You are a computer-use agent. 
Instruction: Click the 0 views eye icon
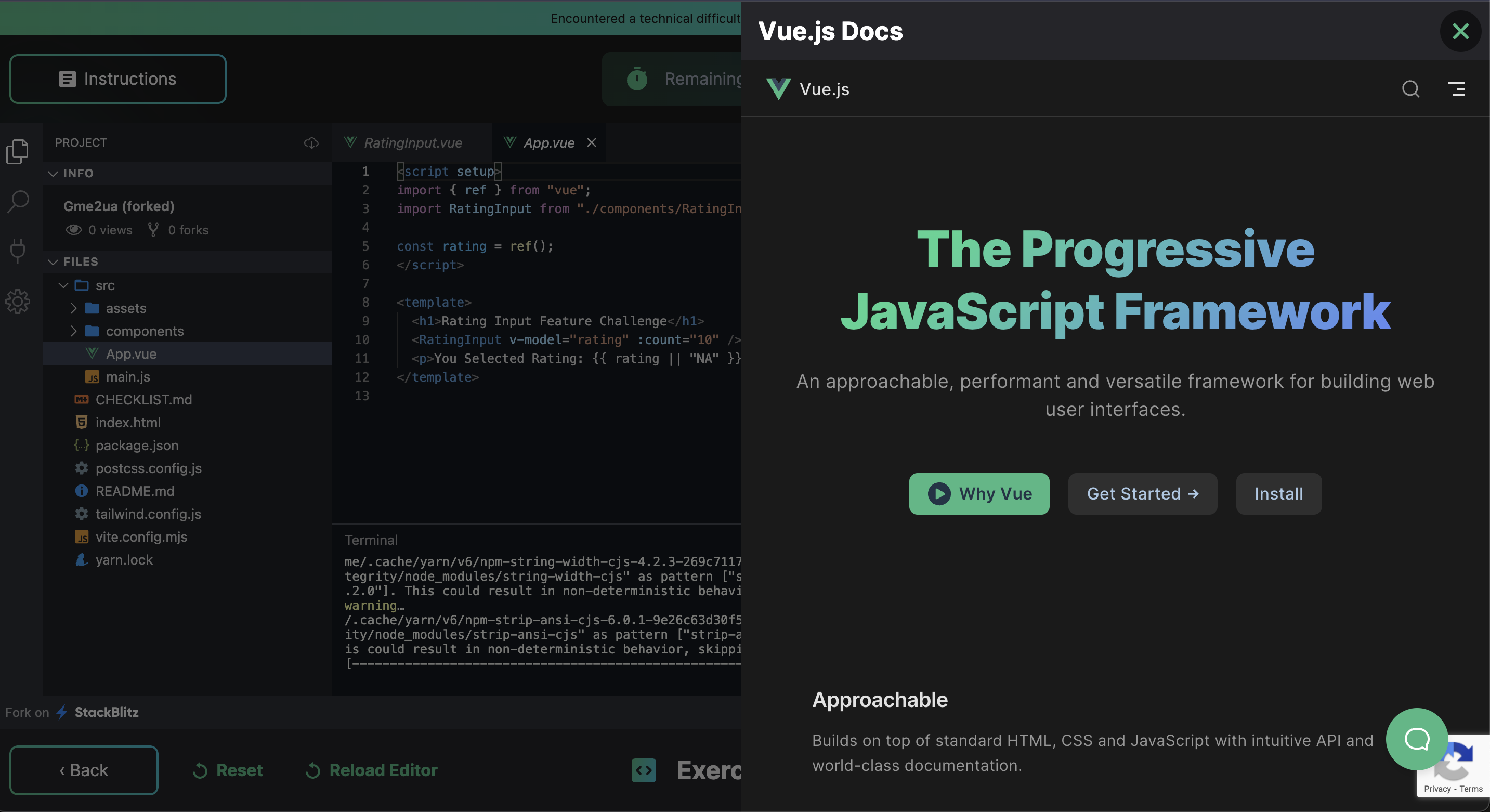pyautogui.click(x=73, y=230)
